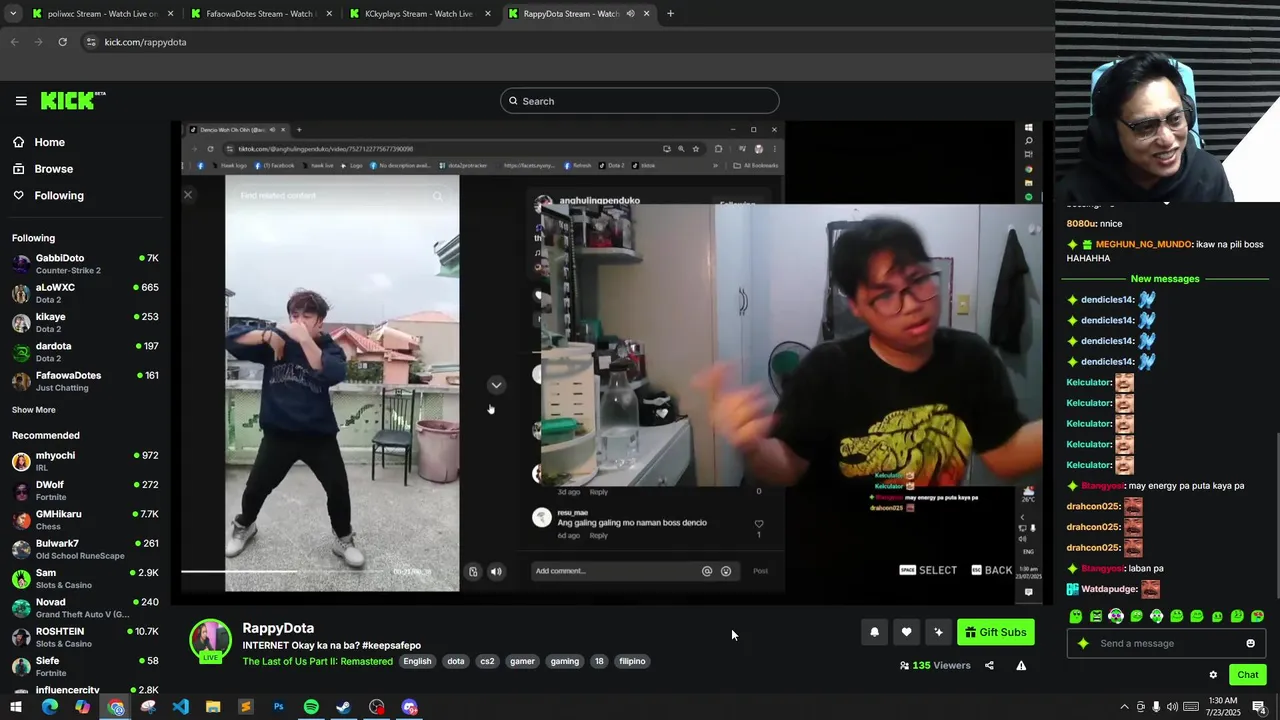Open The Last of Us Part II category link
This screenshot has height=720, width=1280.
(x=317, y=661)
